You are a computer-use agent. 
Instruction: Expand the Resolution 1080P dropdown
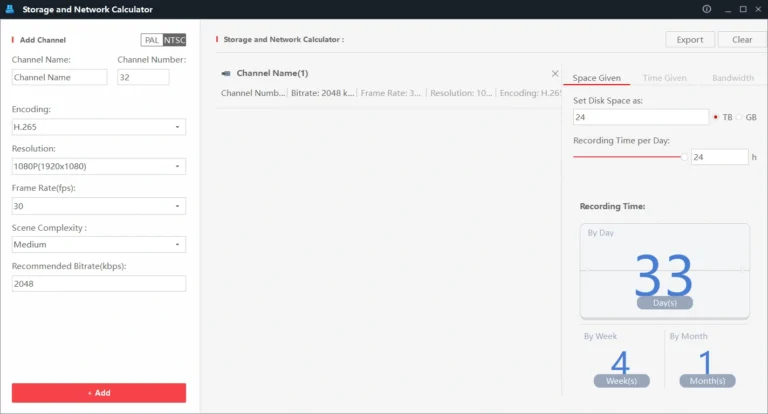[98, 167]
